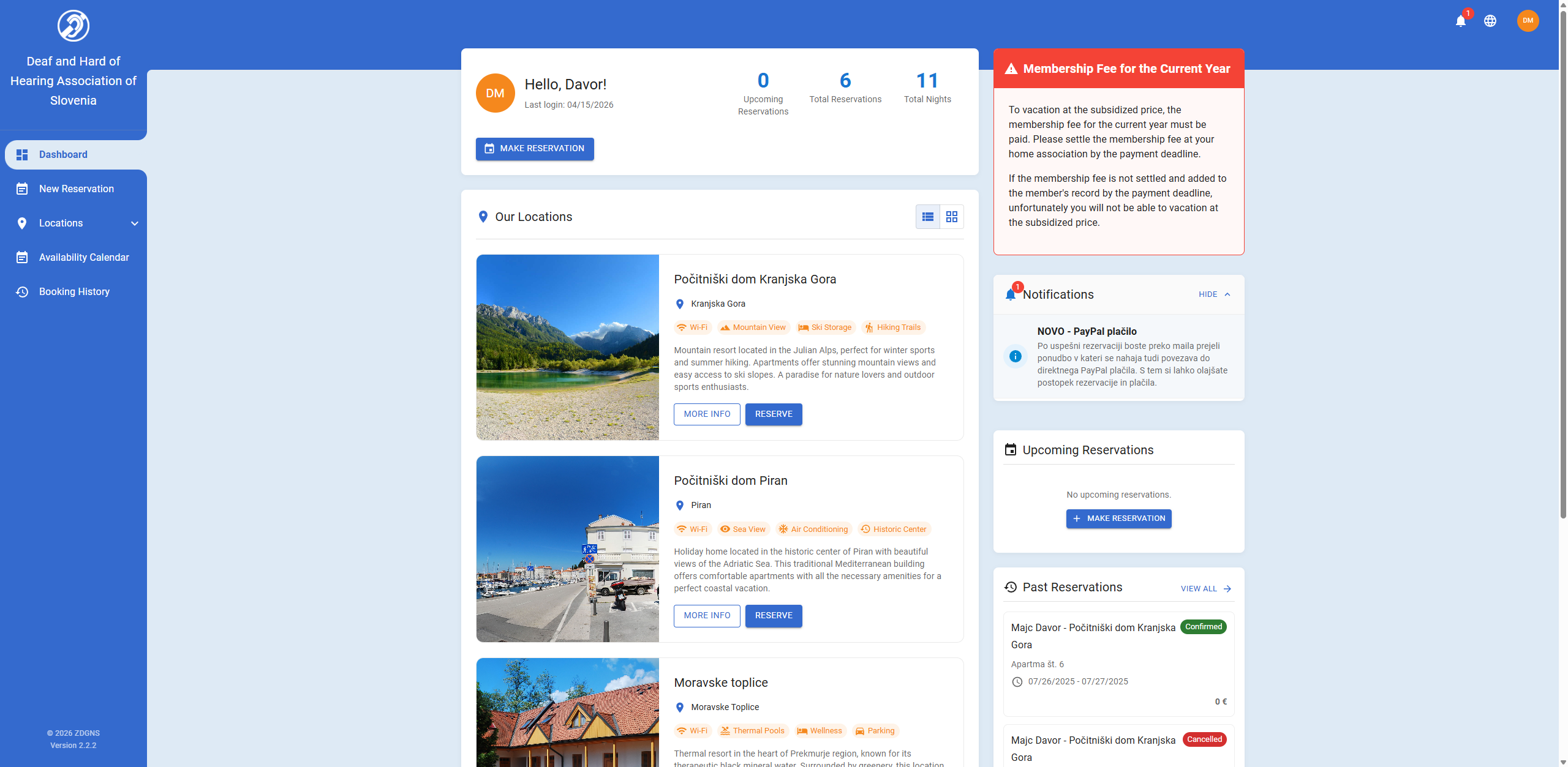Click the Locations pin icon in sidebar
This screenshot has width=1568, height=767.
22,223
